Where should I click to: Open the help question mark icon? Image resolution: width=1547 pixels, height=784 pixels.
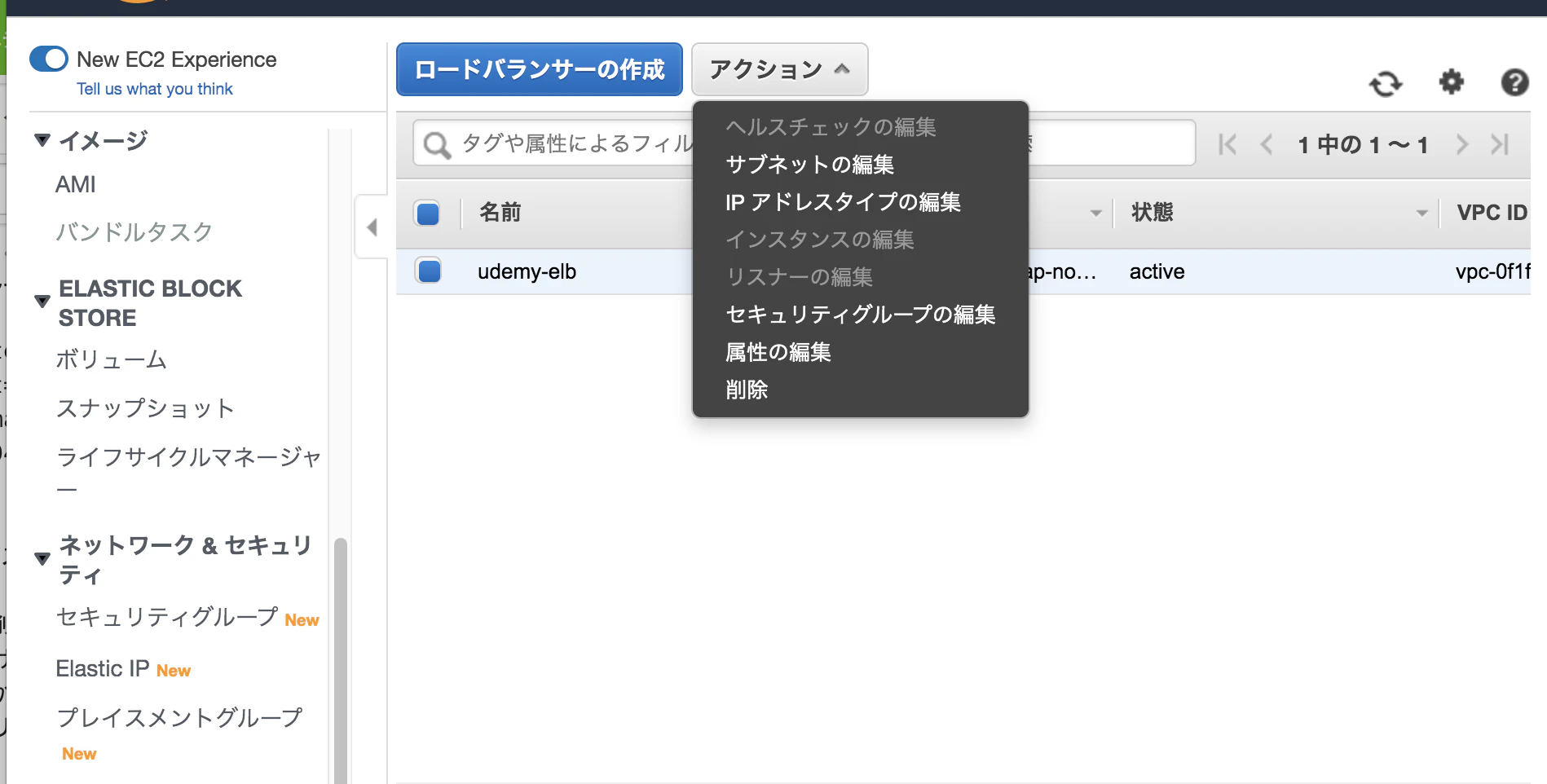(1514, 82)
